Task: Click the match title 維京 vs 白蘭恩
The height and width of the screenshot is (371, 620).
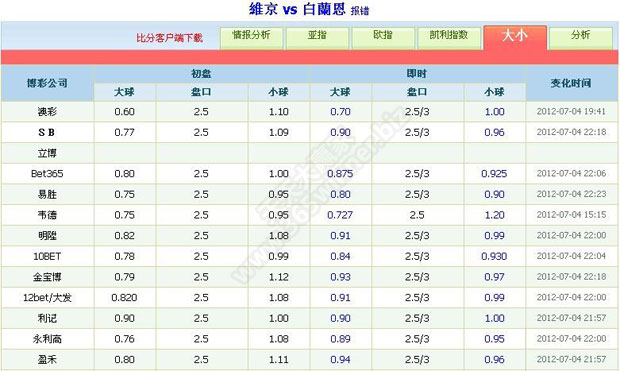Action: click(x=297, y=9)
